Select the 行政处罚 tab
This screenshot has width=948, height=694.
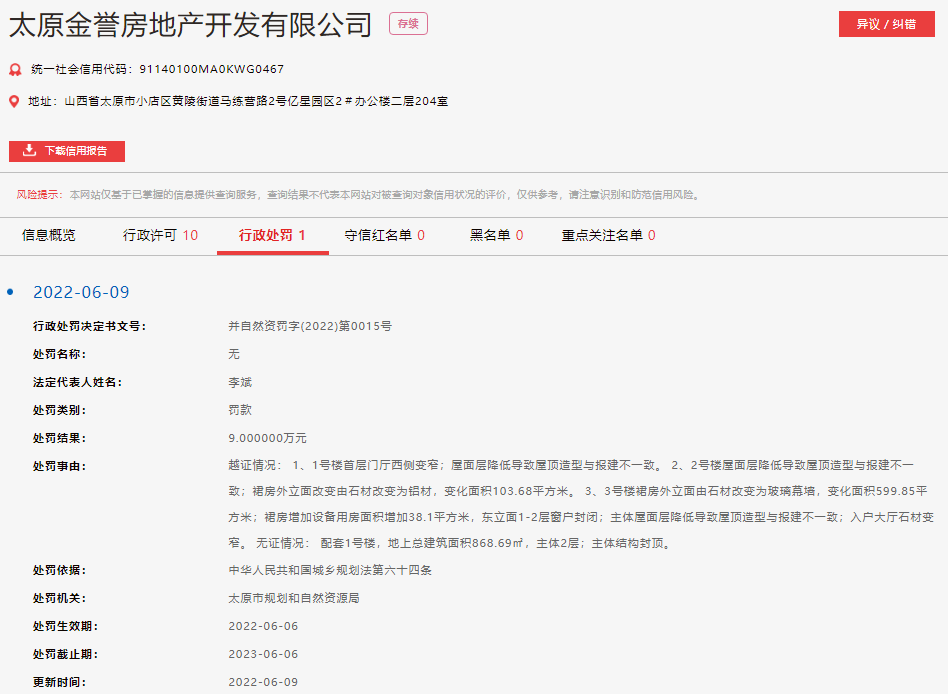[272, 235]
